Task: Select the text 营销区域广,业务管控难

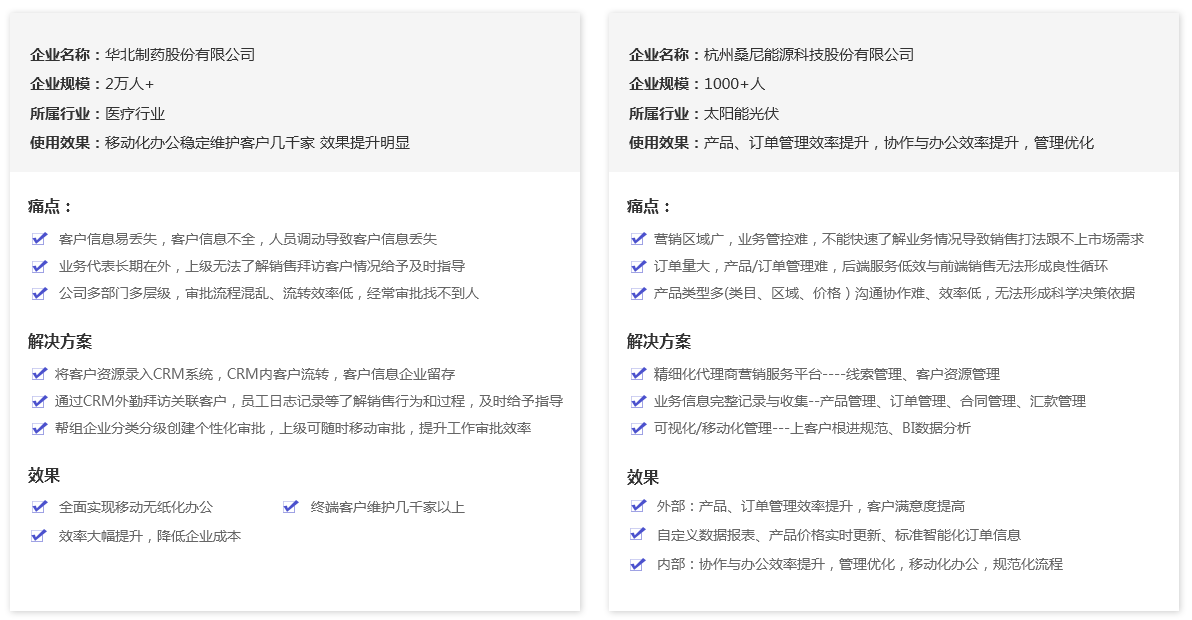Action: (731, 239)
